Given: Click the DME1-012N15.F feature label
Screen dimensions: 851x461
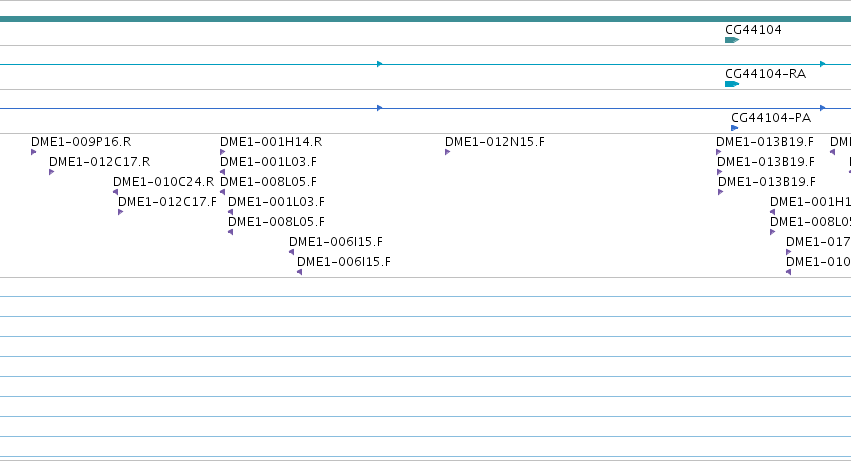Looking at the screenshot, I should click(495, 142).
